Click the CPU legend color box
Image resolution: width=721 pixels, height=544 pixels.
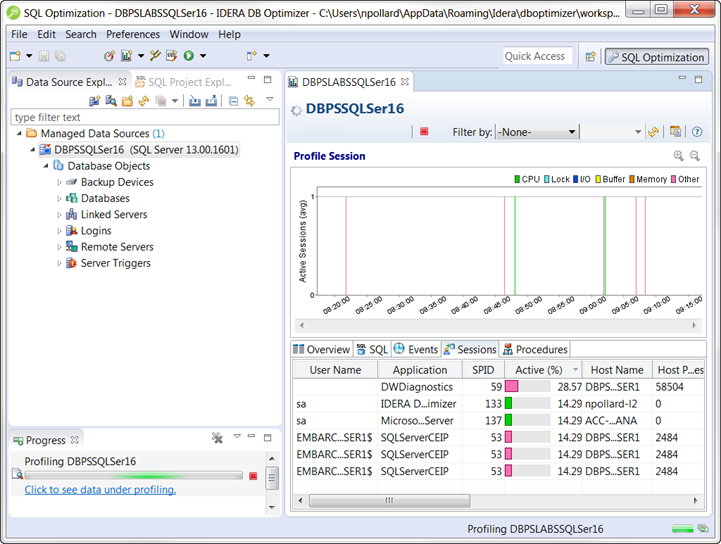(517, 180)
